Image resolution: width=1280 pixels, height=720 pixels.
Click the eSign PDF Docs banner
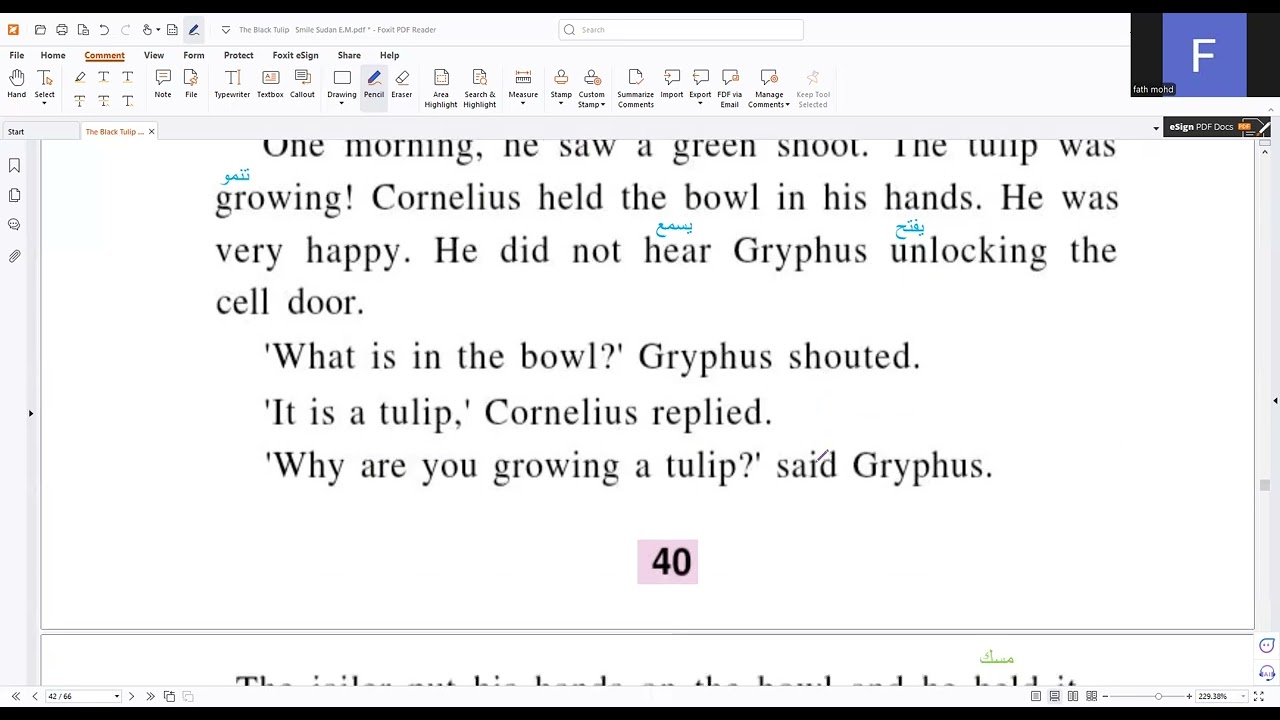[x=1219, y=127]
